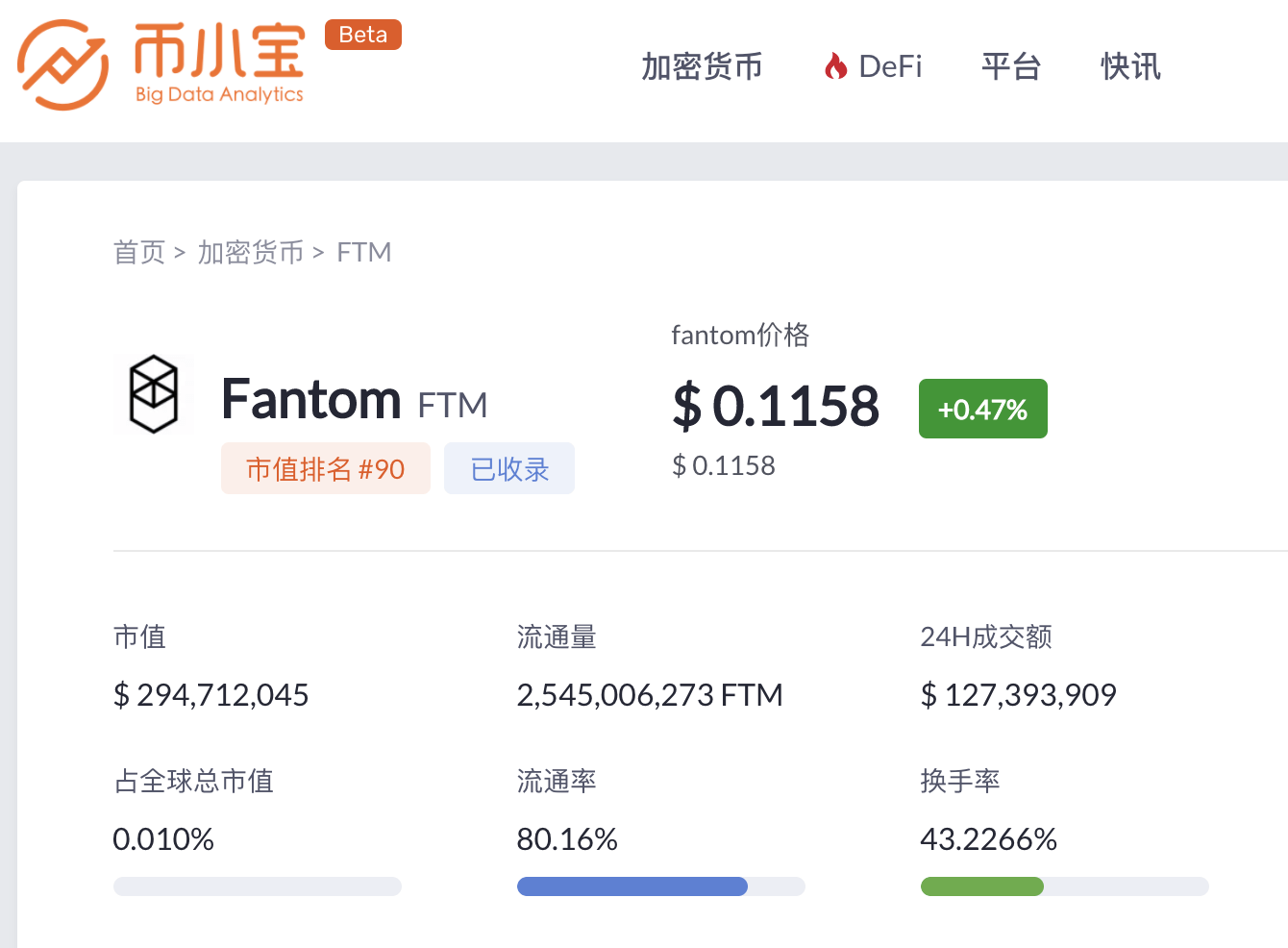
Task: Click 加密货币 in the breadcrumb
Action: coord(250,252)
